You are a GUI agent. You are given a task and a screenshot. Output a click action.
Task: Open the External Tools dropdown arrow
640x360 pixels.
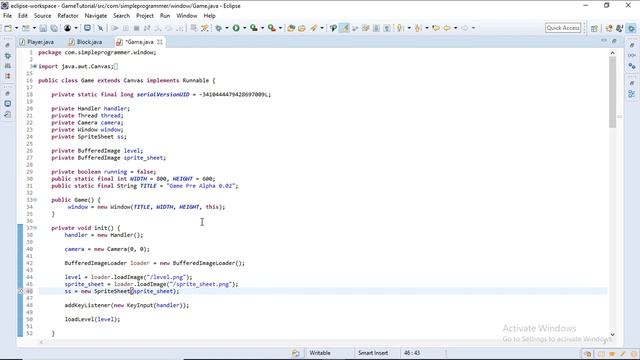(280, 28)
